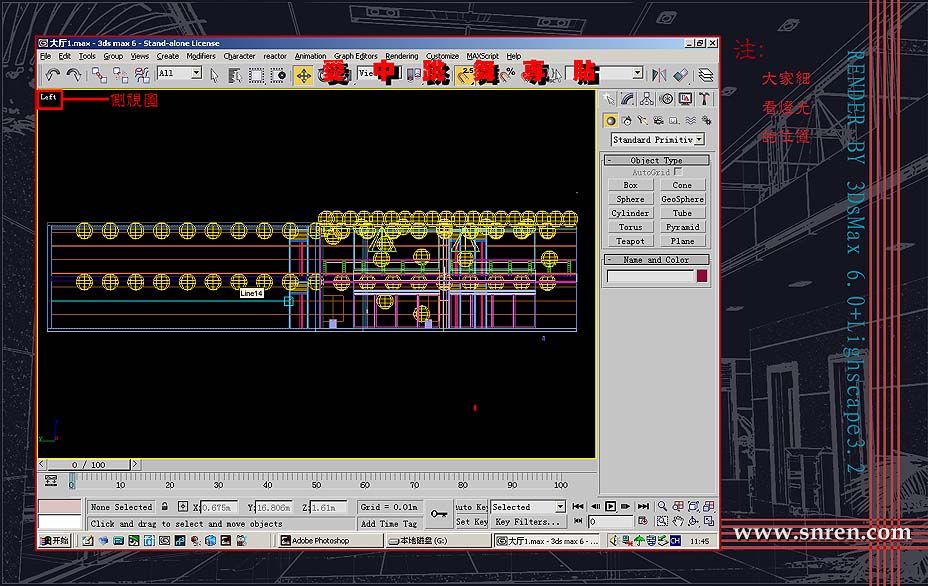Image resolution: width=928 pixels, height=586 pixels.
Task: Switch to the Utilities hammer tab
Action: pos(704,99)
